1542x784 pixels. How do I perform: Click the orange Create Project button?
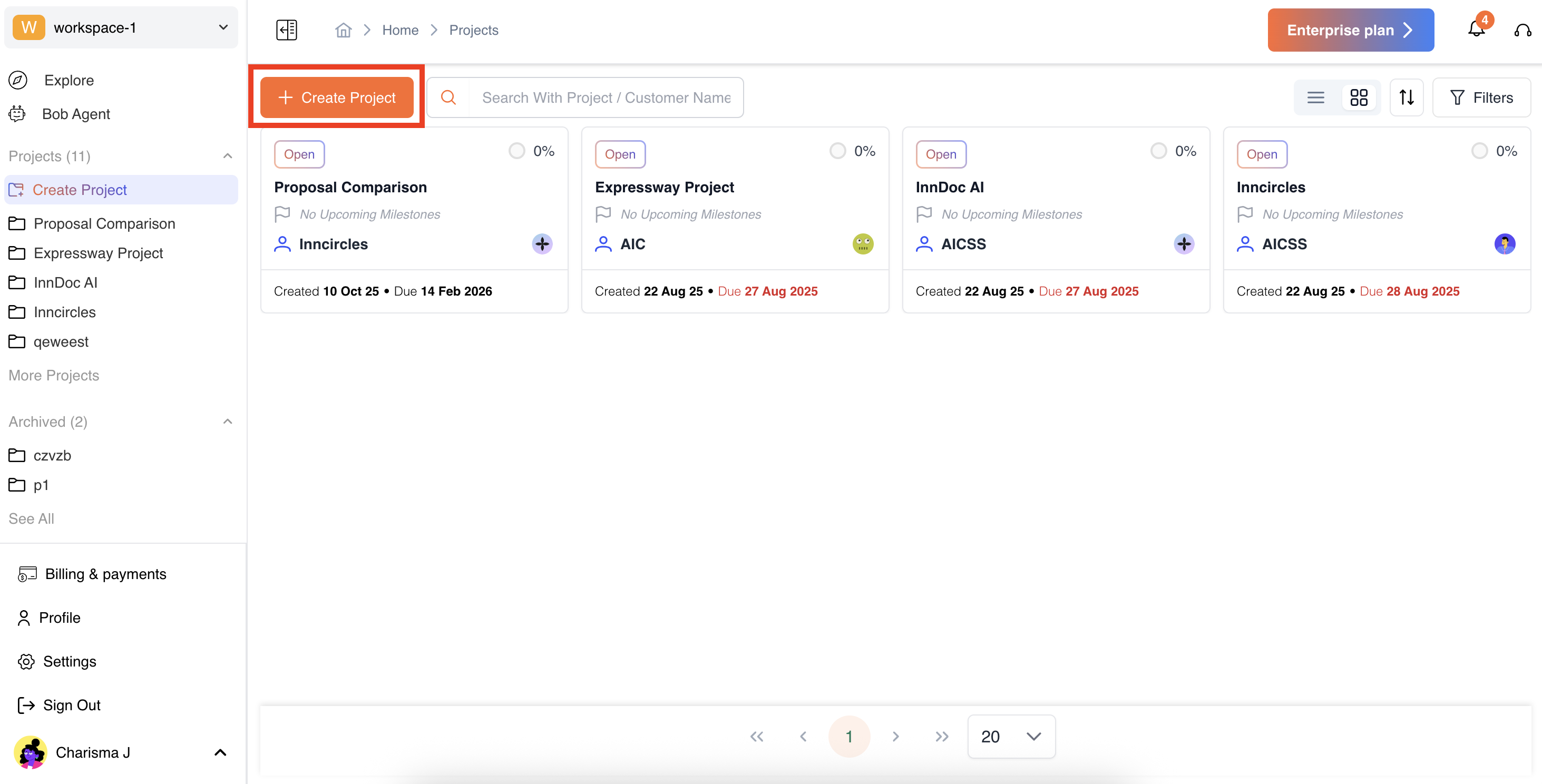click(x=337, y=97)
